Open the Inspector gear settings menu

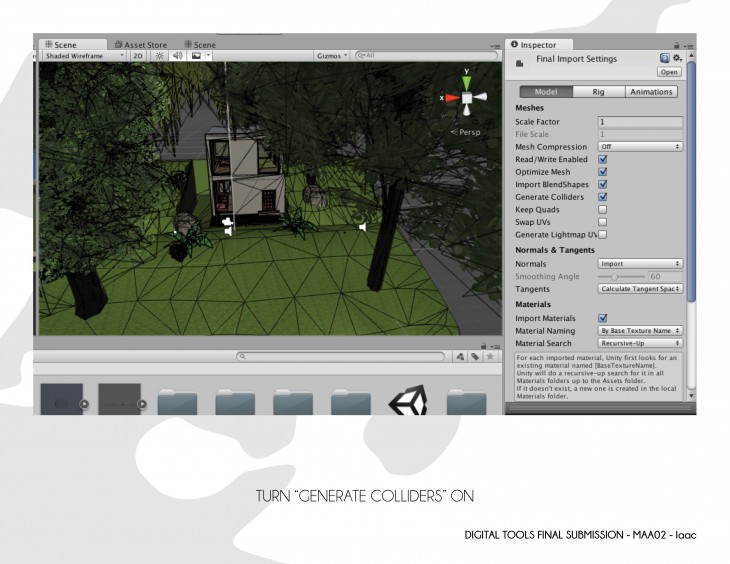click(677, 59)
